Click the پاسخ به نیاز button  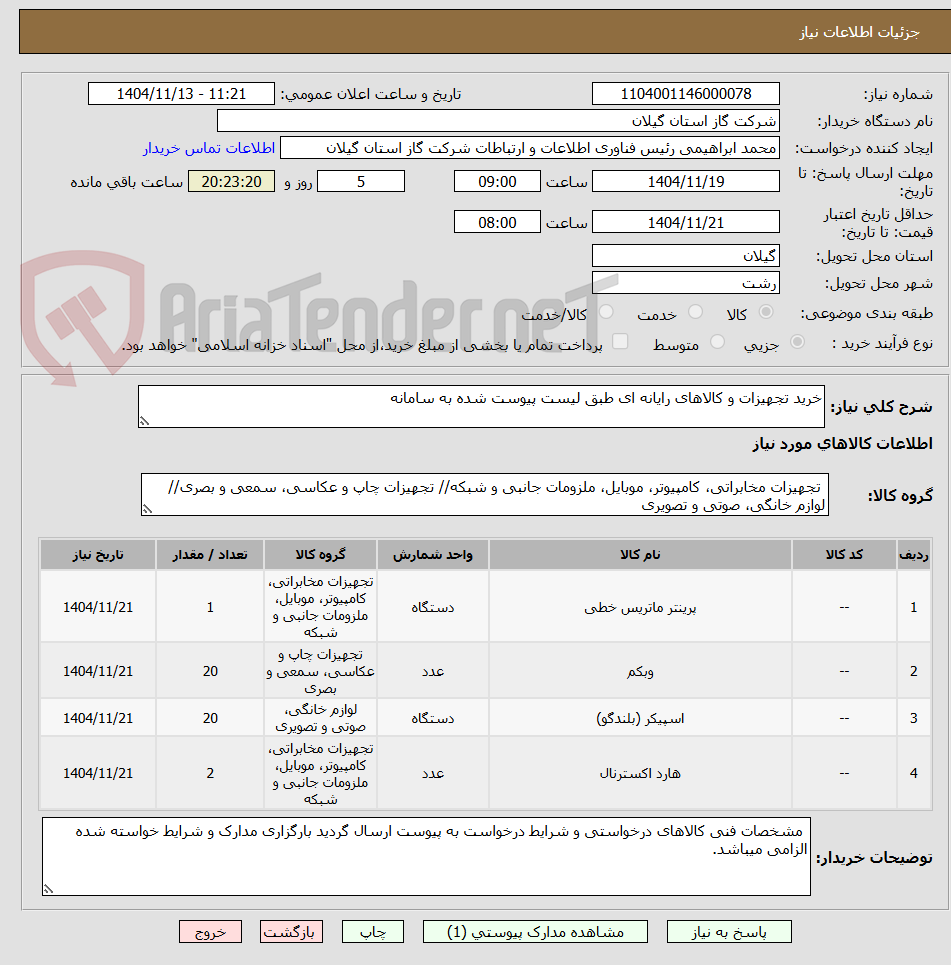click(x=729, y=932)
